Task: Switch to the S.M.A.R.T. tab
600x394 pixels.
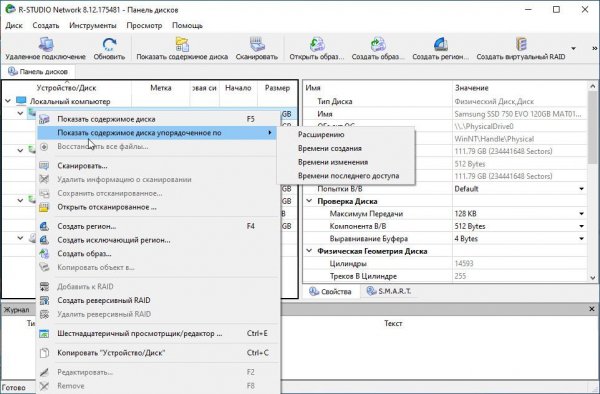Action: coord(389,291)
